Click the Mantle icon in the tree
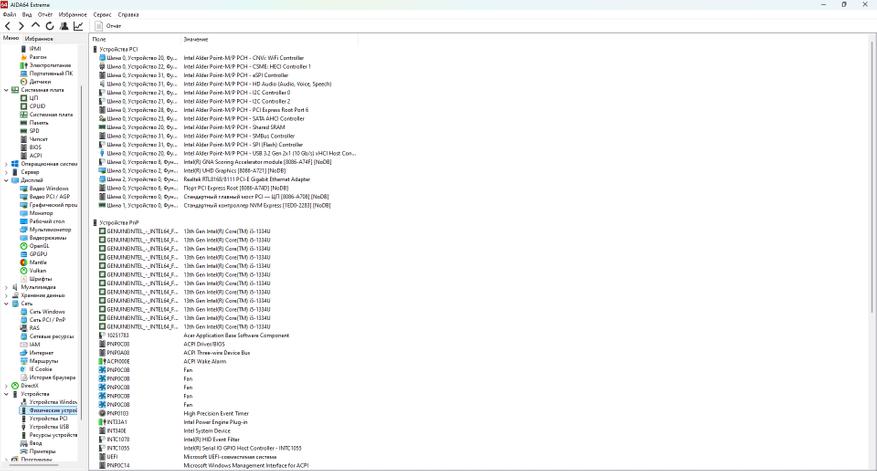The height and width of the screenshot is (471, 877). (23, 262)
